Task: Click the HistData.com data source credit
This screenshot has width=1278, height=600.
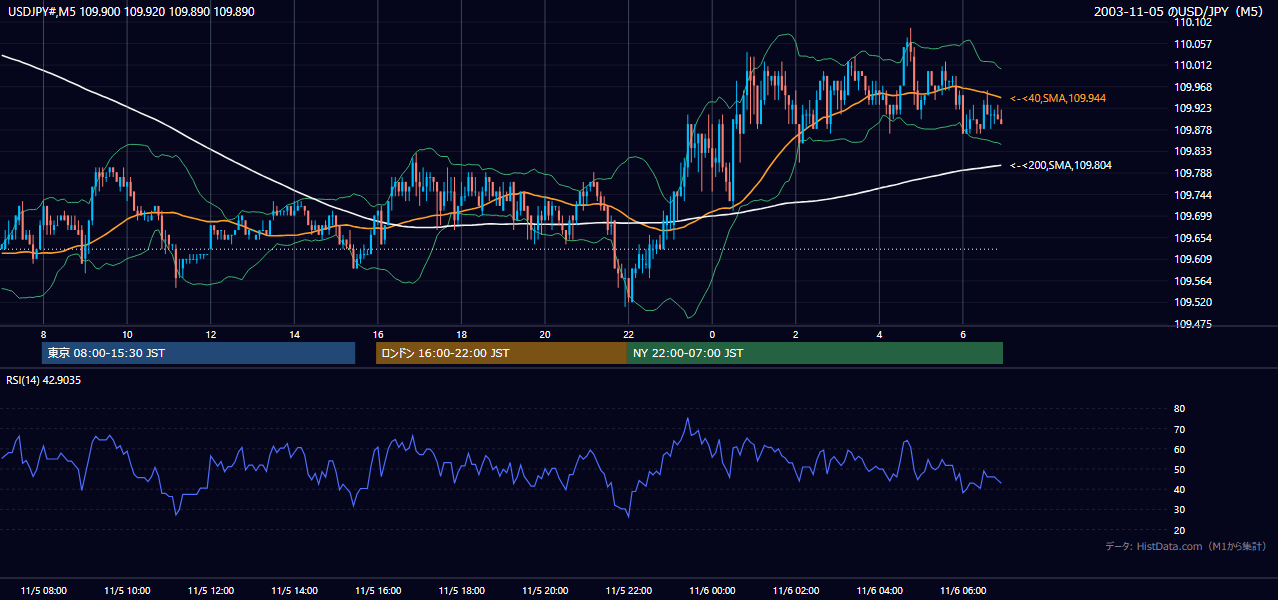Action: point(1185,546)
